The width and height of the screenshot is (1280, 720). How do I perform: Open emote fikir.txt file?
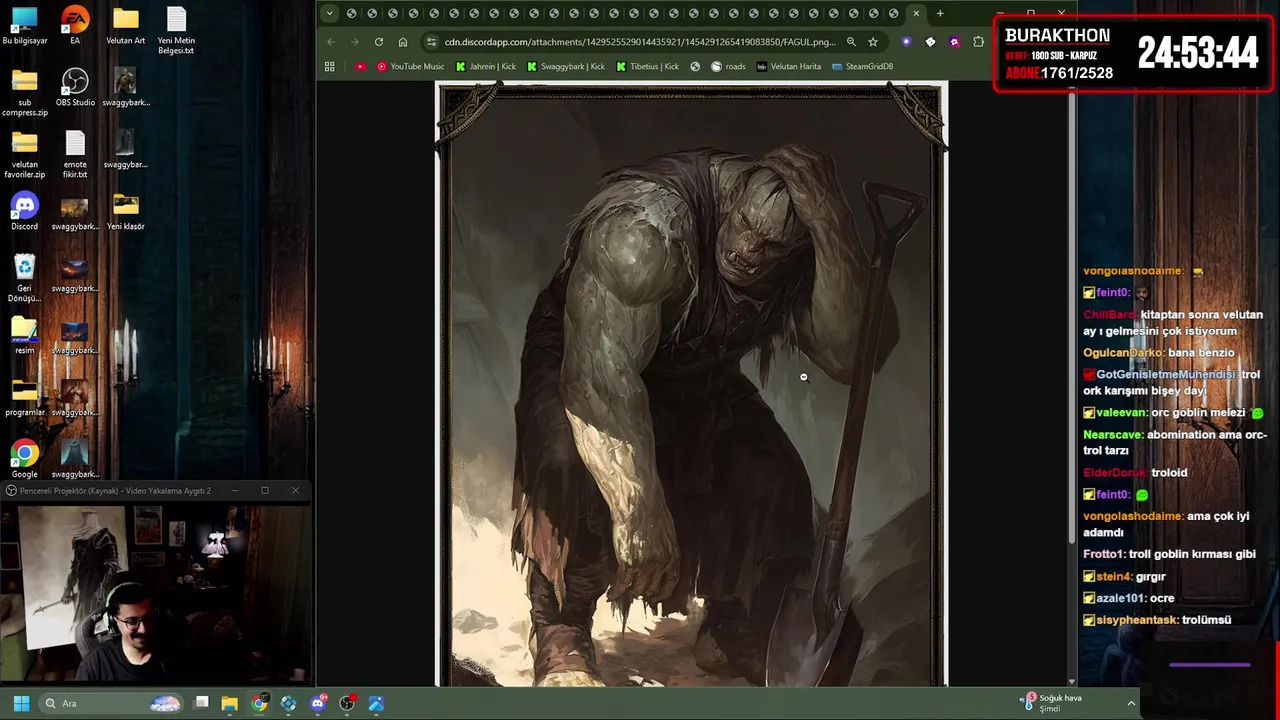[x=75, y=155]
